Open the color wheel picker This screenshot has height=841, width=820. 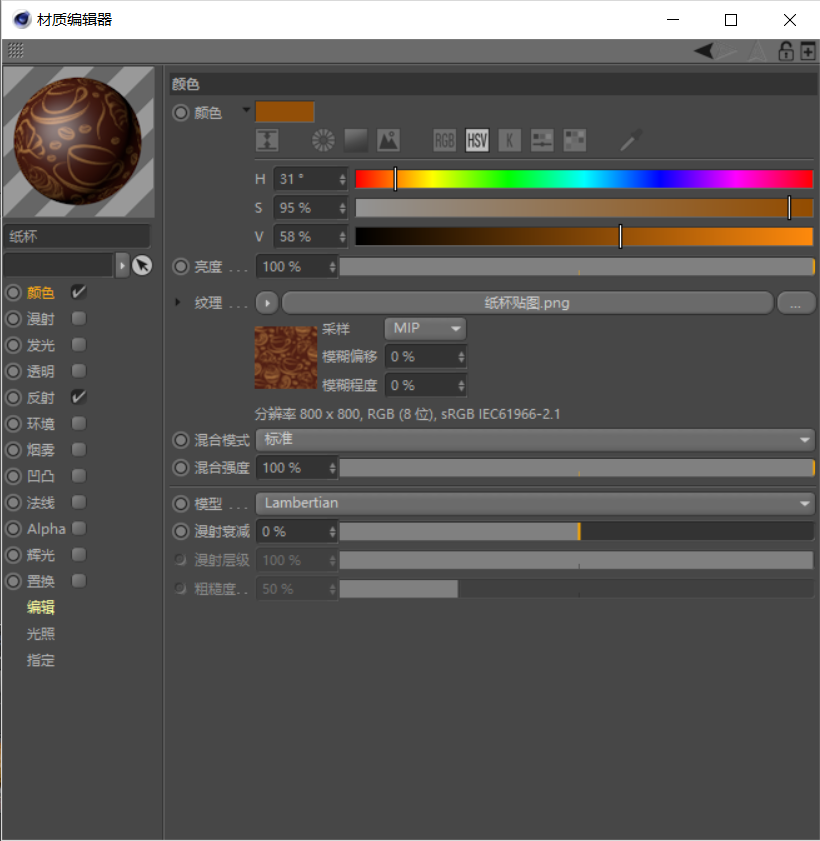(323, 141)
